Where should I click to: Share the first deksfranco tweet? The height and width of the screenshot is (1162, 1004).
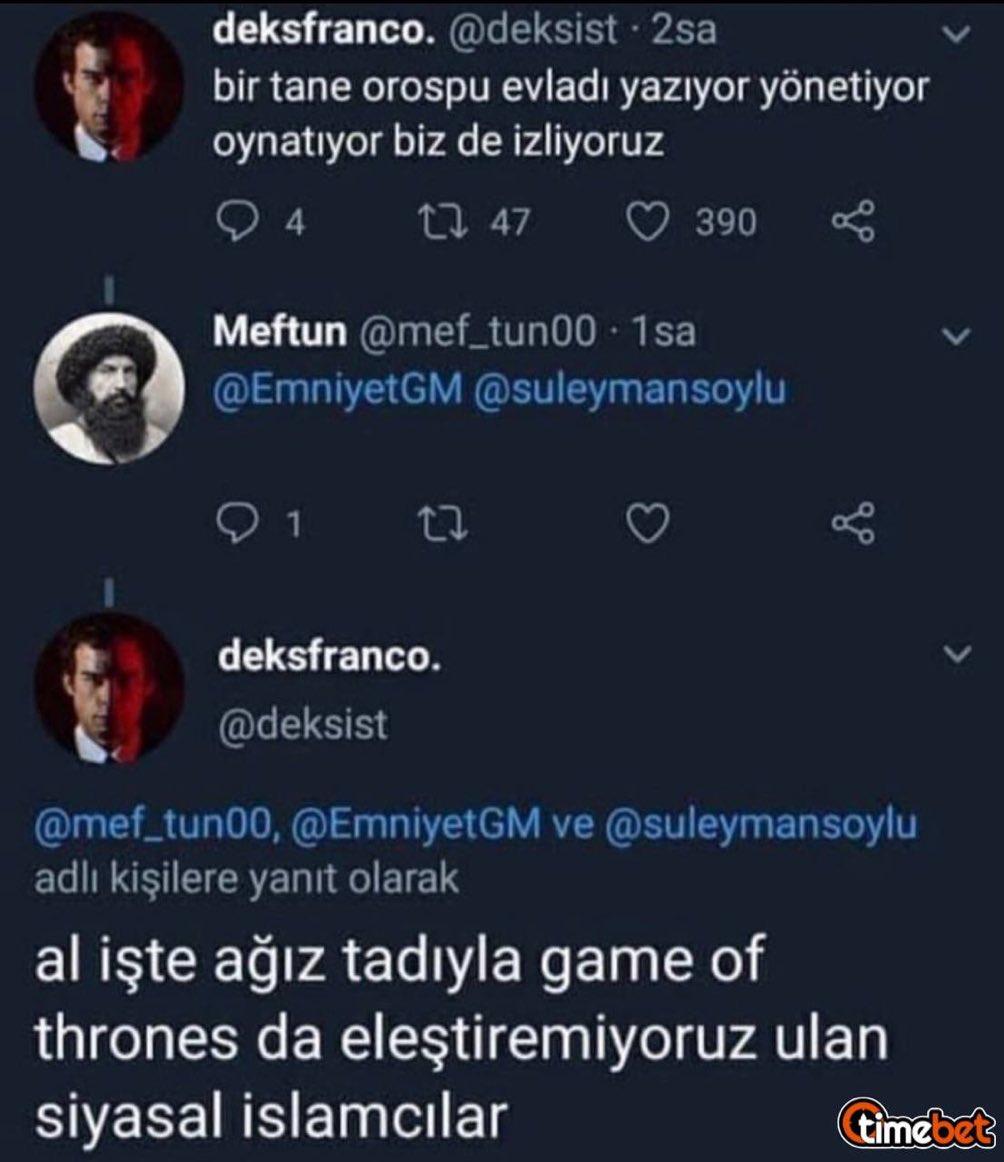853,222
